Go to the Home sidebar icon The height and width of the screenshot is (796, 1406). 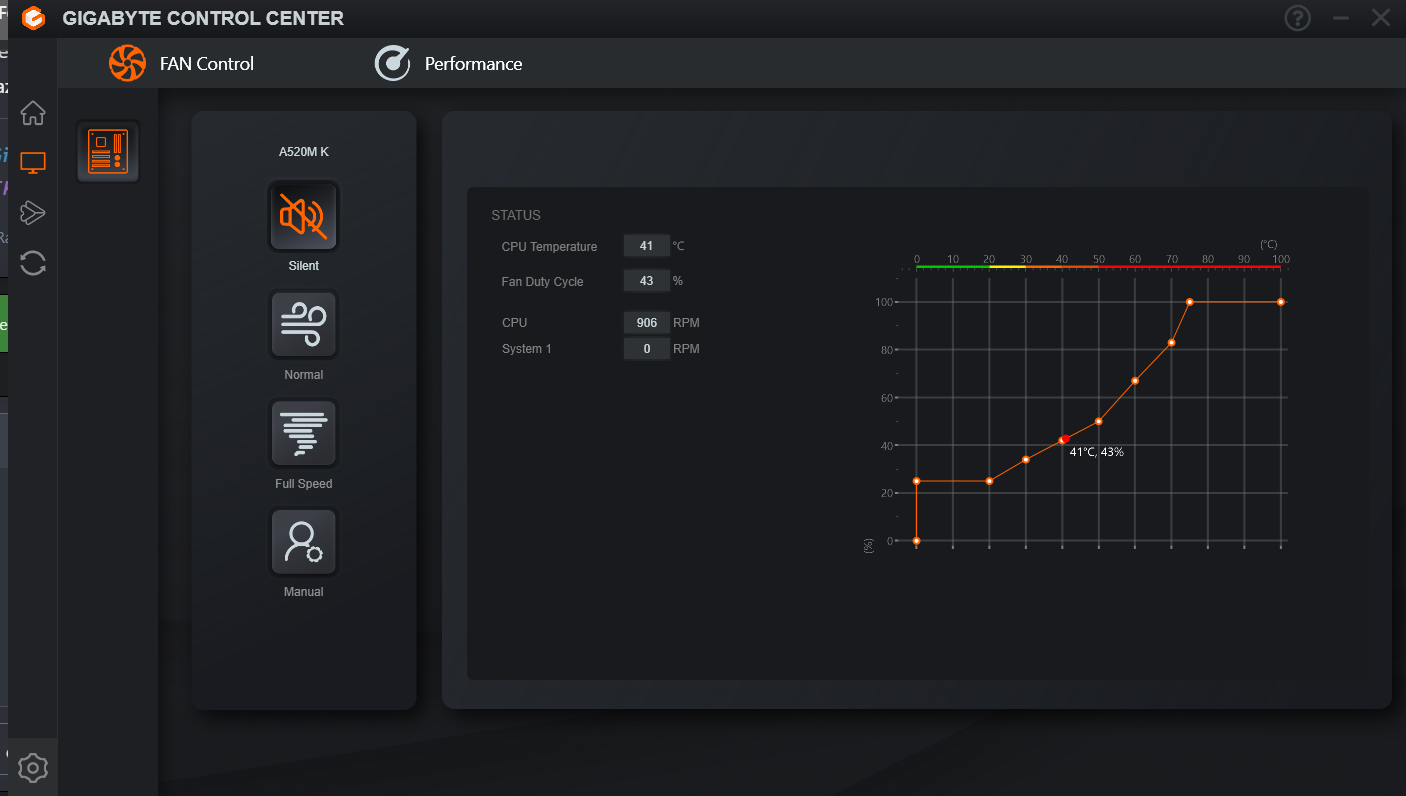point(33,113)
